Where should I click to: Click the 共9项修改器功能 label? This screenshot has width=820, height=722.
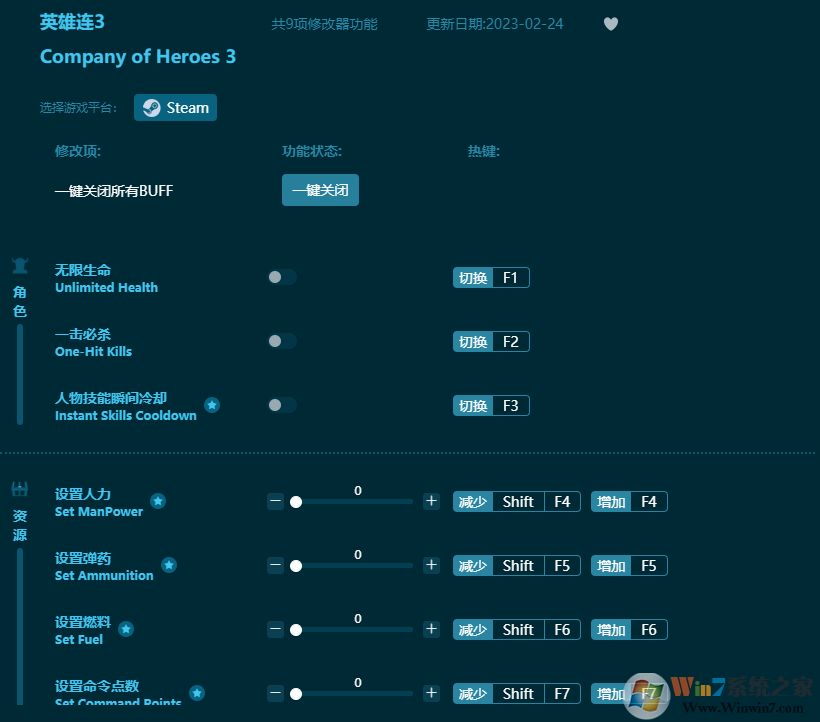tap(324, 24)
